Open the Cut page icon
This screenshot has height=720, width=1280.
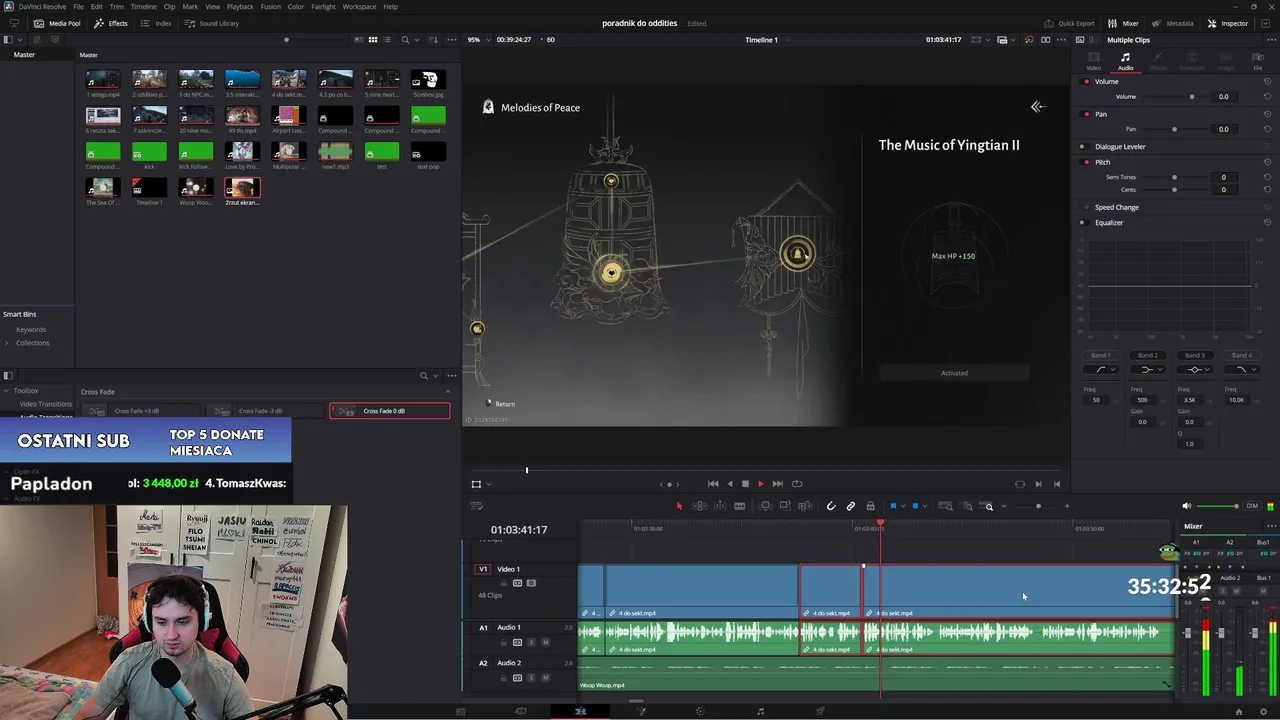pyautogui.click(x=521, y=711)
